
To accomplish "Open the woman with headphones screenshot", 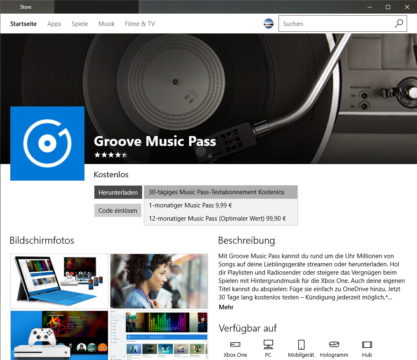I will click(x=159, y=281).
